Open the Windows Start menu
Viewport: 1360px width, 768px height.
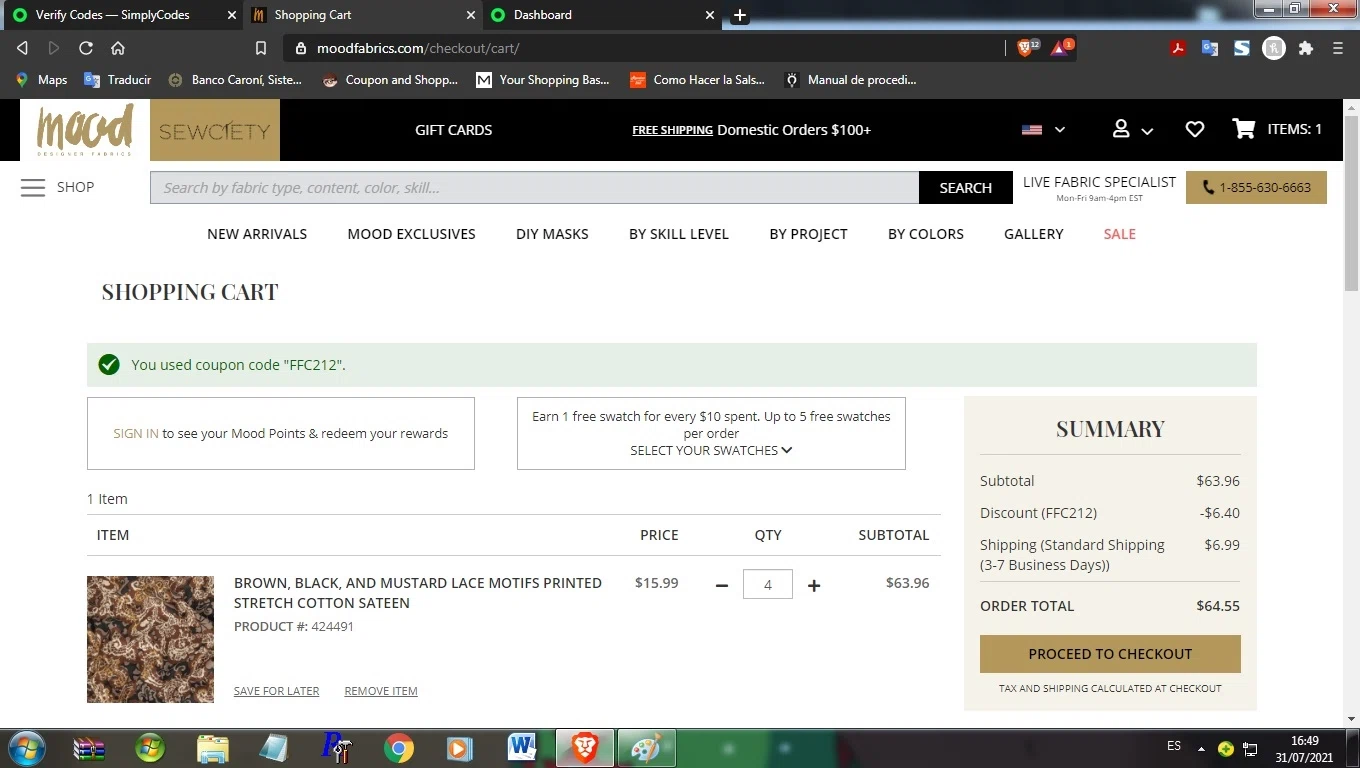click(x=26, y=748)
